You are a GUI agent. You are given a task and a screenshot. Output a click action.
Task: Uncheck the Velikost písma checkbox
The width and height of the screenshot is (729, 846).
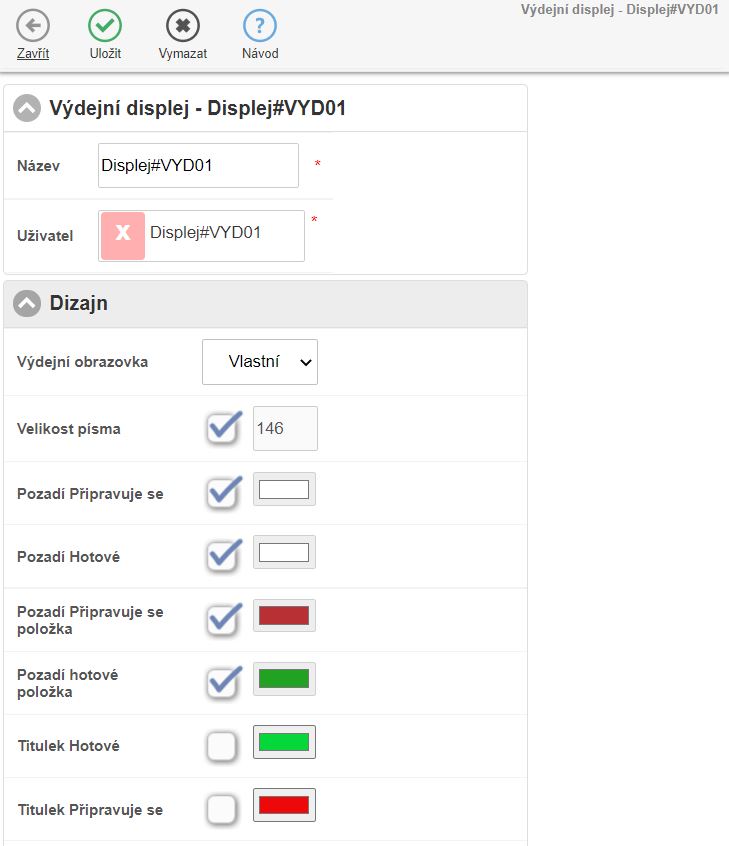pyautogui.click(x=223, y=428)
